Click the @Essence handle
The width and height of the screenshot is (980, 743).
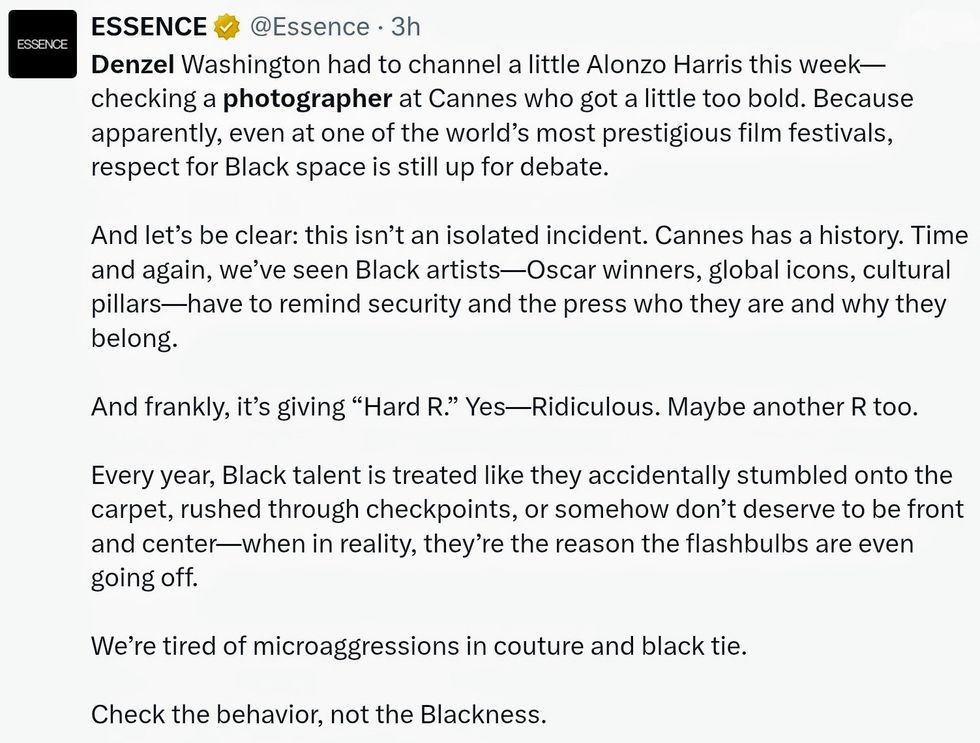coord(312,28)
